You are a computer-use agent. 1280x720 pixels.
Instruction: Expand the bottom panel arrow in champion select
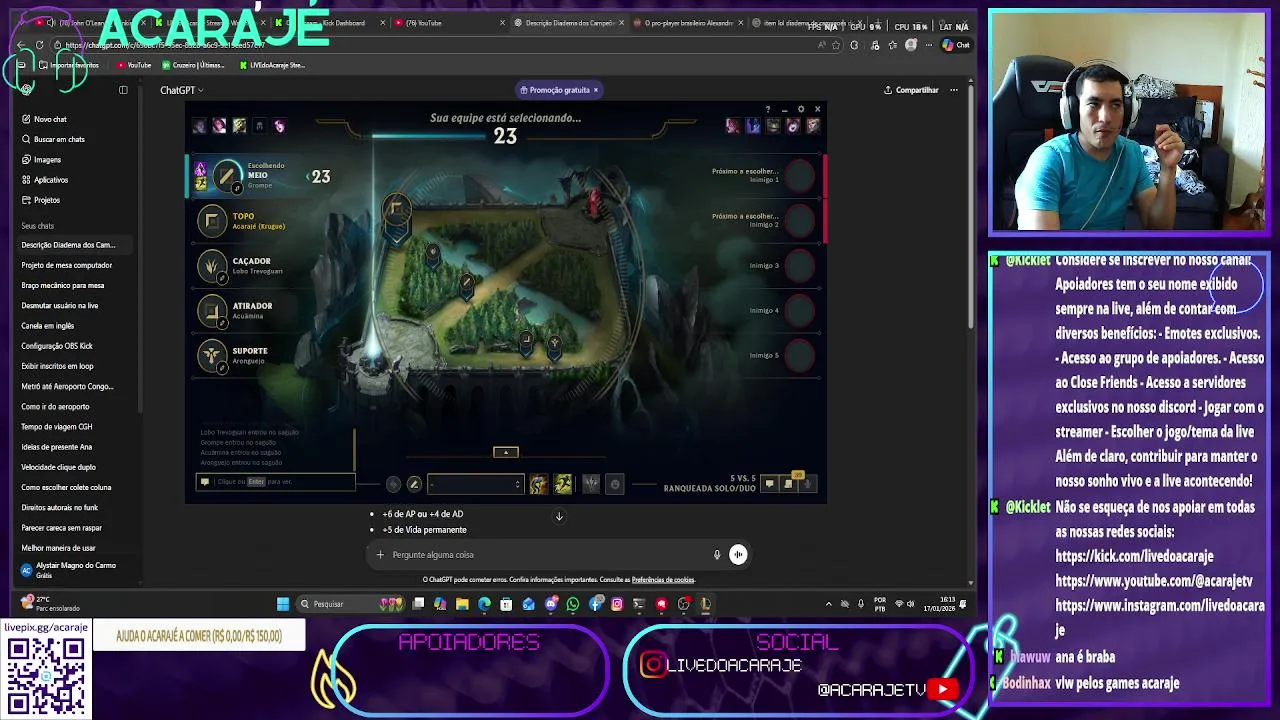[506, 452]
